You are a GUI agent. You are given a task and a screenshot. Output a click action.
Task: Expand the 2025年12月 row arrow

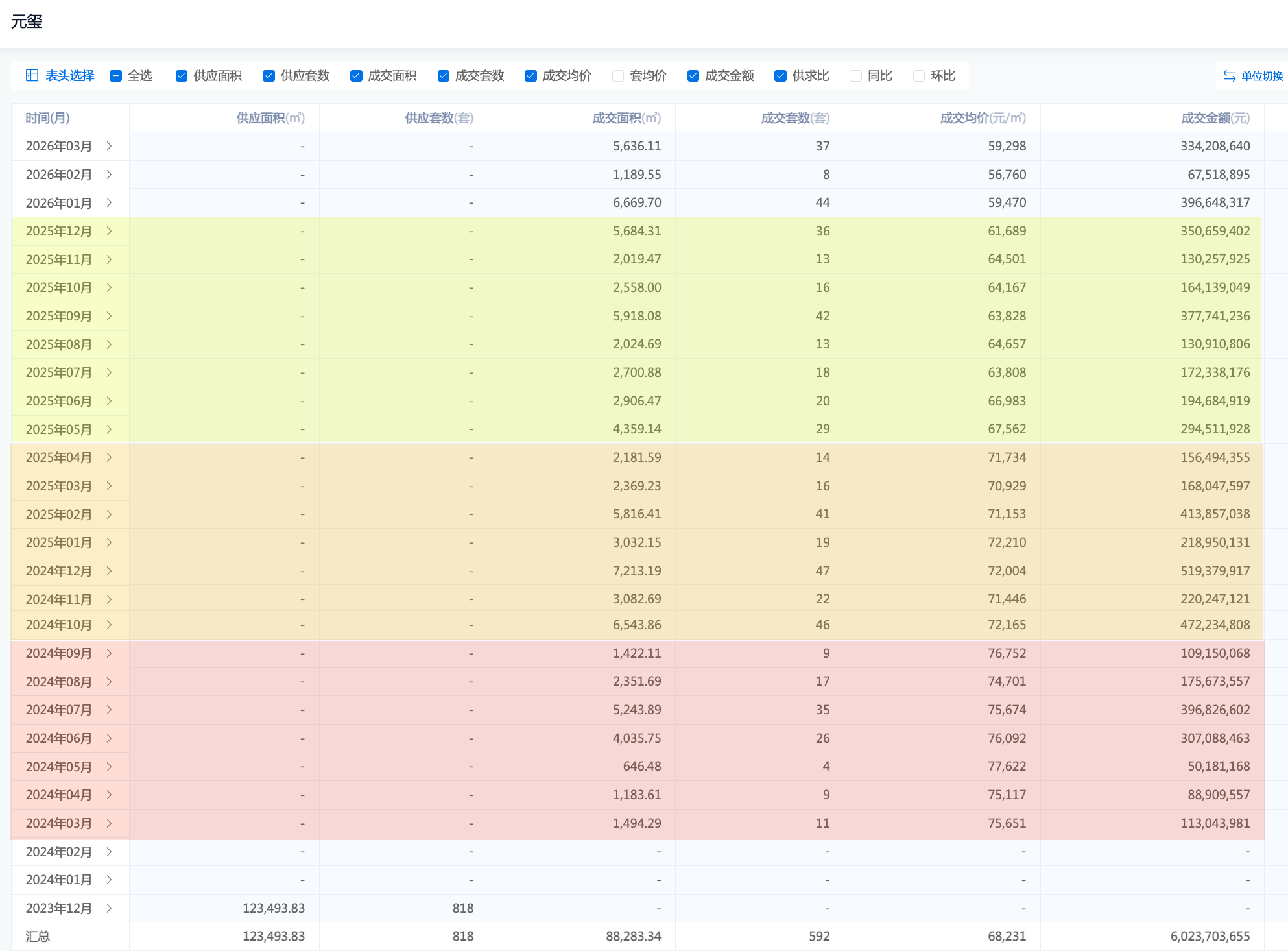pyautogui.click(x=109, y=231)
